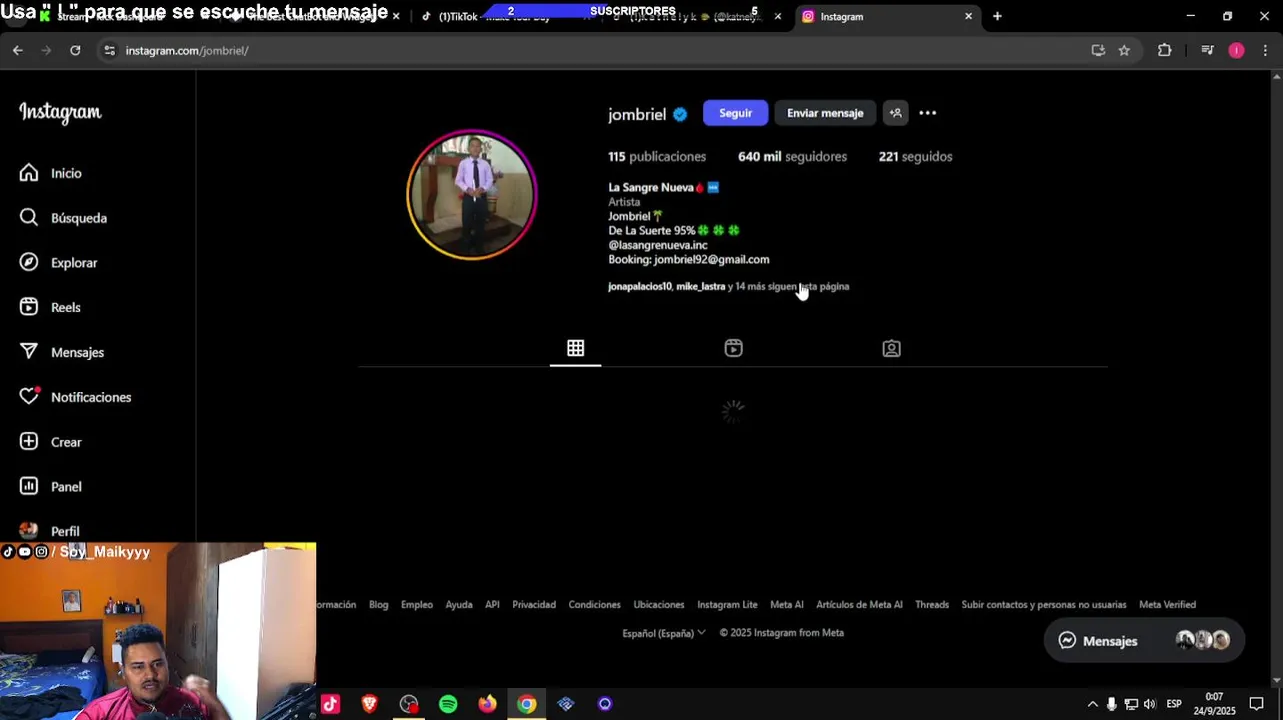
Task: Open Reels from the sidebar
Action: click(50, 307)
